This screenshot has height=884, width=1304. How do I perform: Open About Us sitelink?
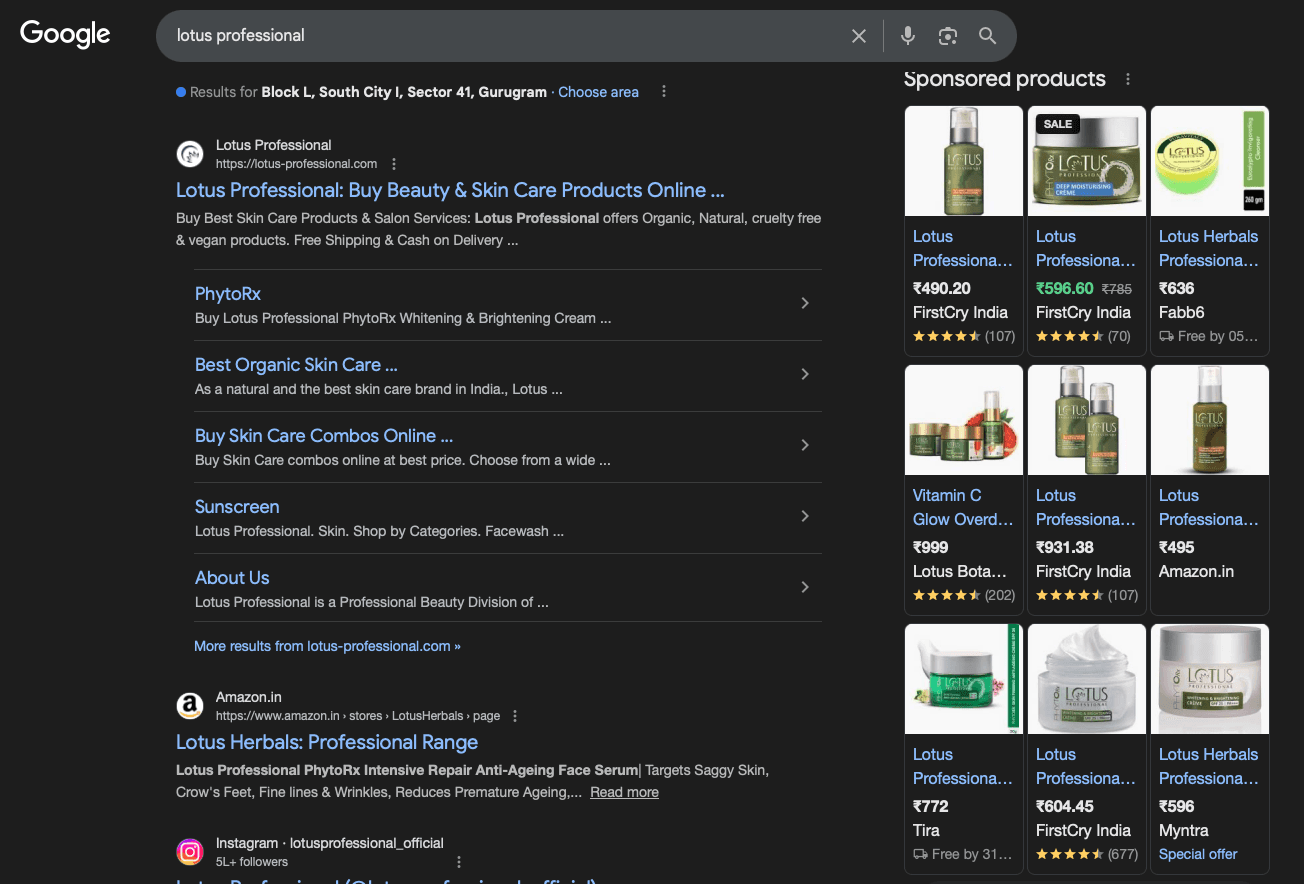[x=232, y=578]
